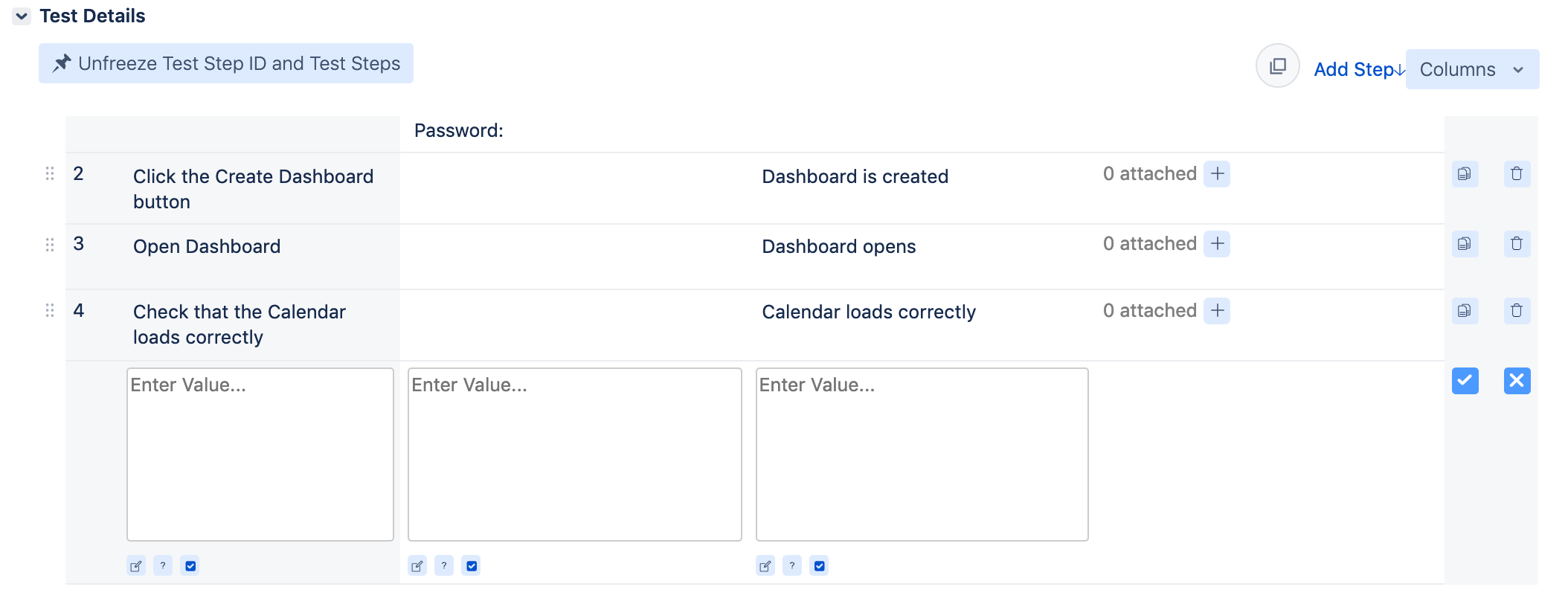Add attachment to Calendar step via plus
Image resolution: width=1568 pixels, height=610 pixels.
pos(1217,311)
